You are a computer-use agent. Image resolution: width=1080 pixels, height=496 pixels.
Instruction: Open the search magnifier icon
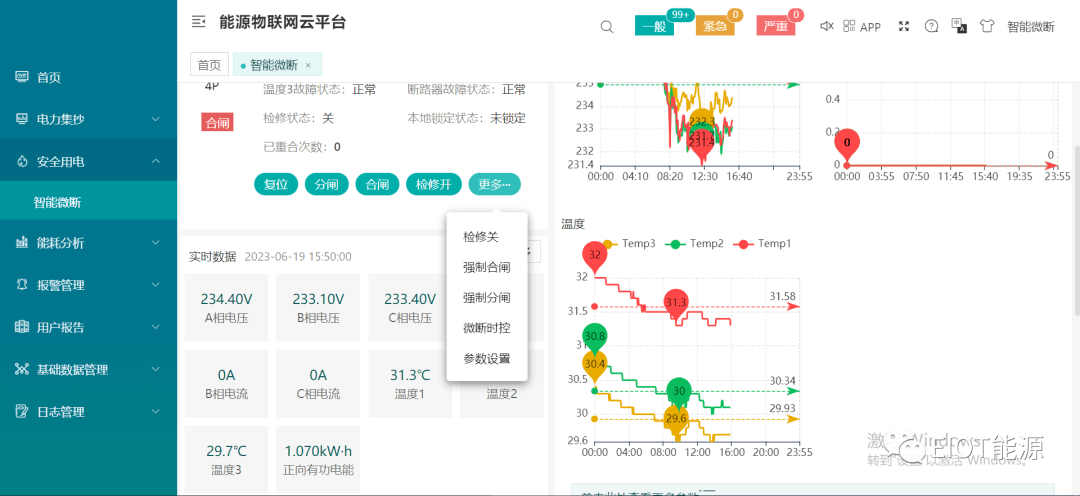(x=607, y=27)
